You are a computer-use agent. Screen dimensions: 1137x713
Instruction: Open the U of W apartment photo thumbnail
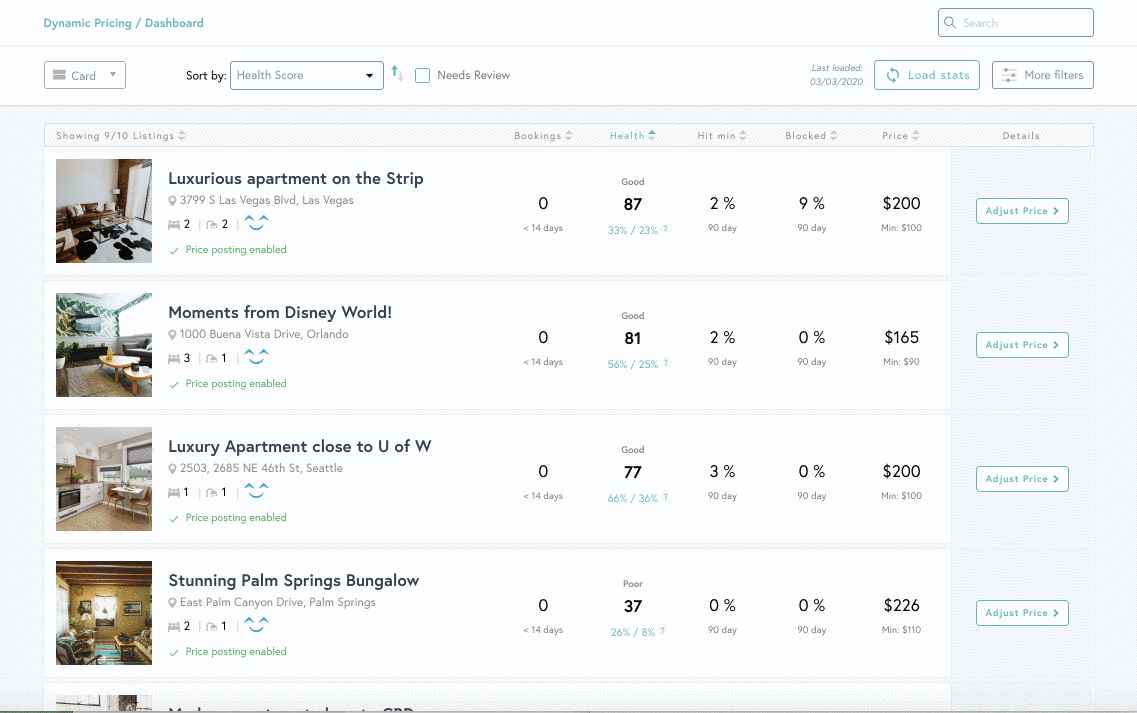click(104, 479)
